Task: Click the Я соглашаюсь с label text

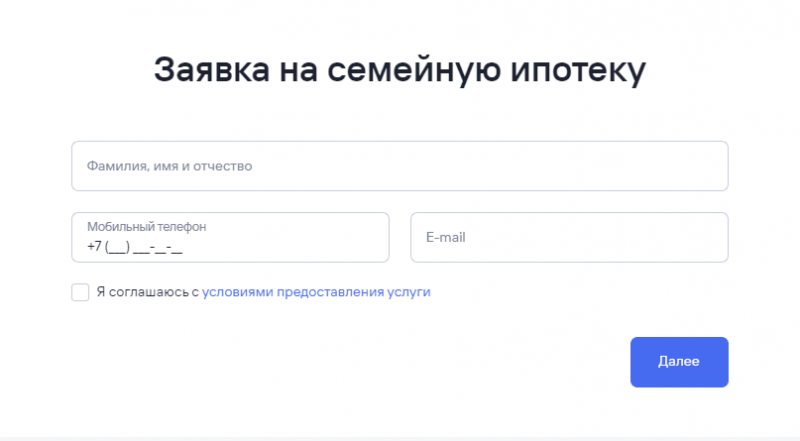Action: point(148,292)
